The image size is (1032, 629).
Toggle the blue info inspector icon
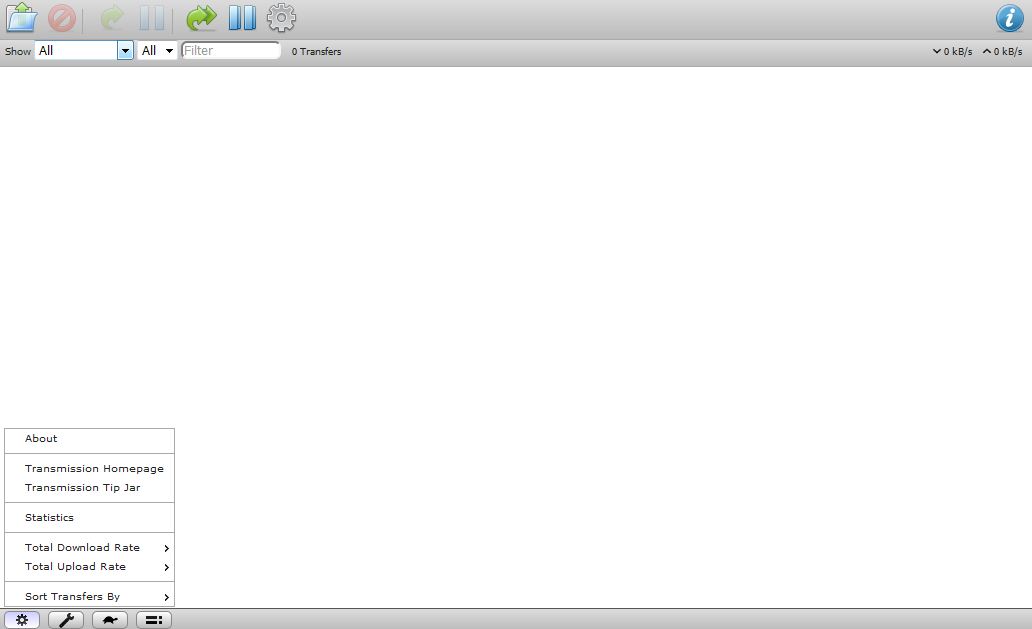click(1010, 18)
